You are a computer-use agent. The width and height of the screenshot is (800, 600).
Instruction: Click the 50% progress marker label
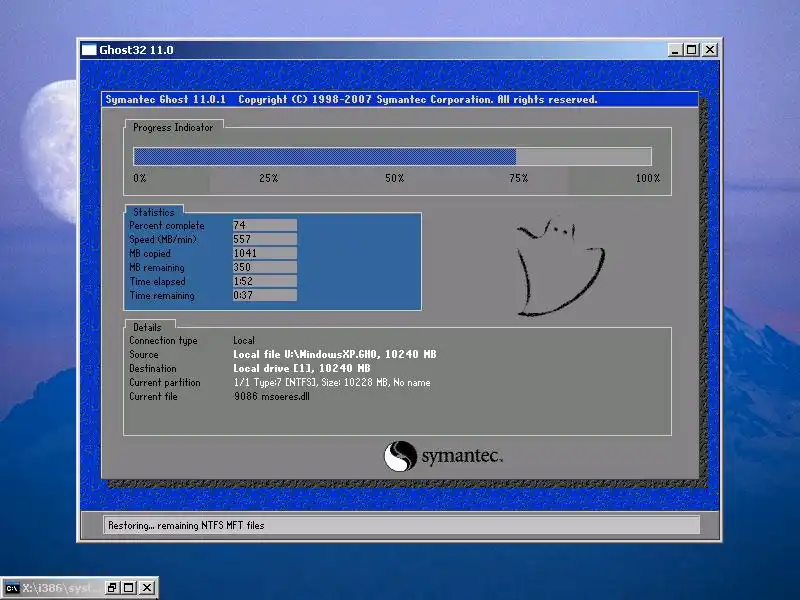coord(394,178)
